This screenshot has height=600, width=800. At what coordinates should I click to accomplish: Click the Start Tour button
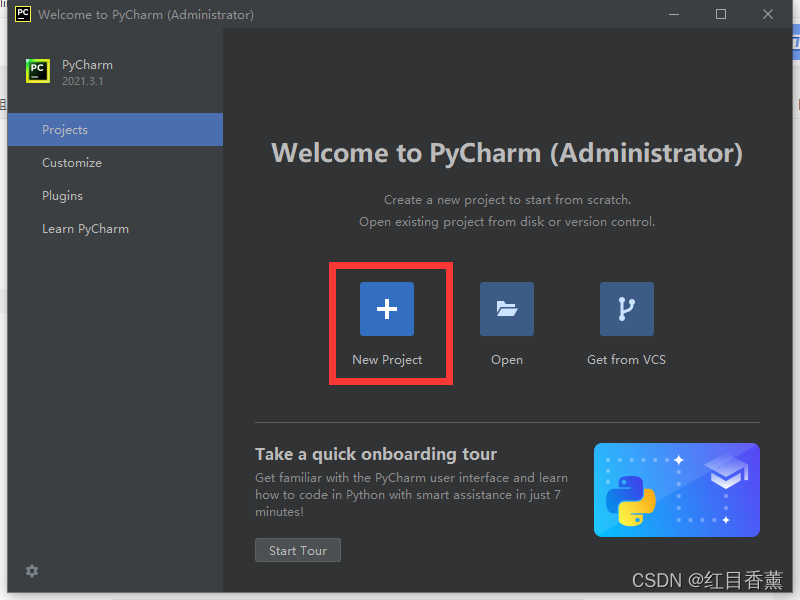(298, 550)
